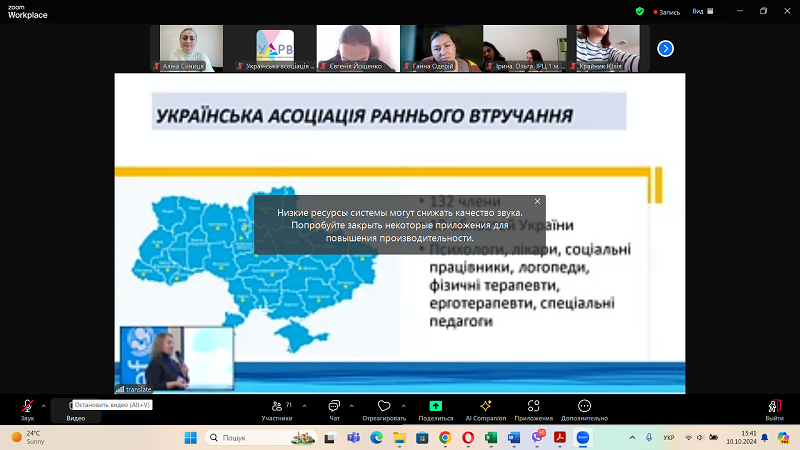Open Copilot at the end of the taskbar
Image resolution: width=800 pixels, height=450 pixels.
click(783, 438)
